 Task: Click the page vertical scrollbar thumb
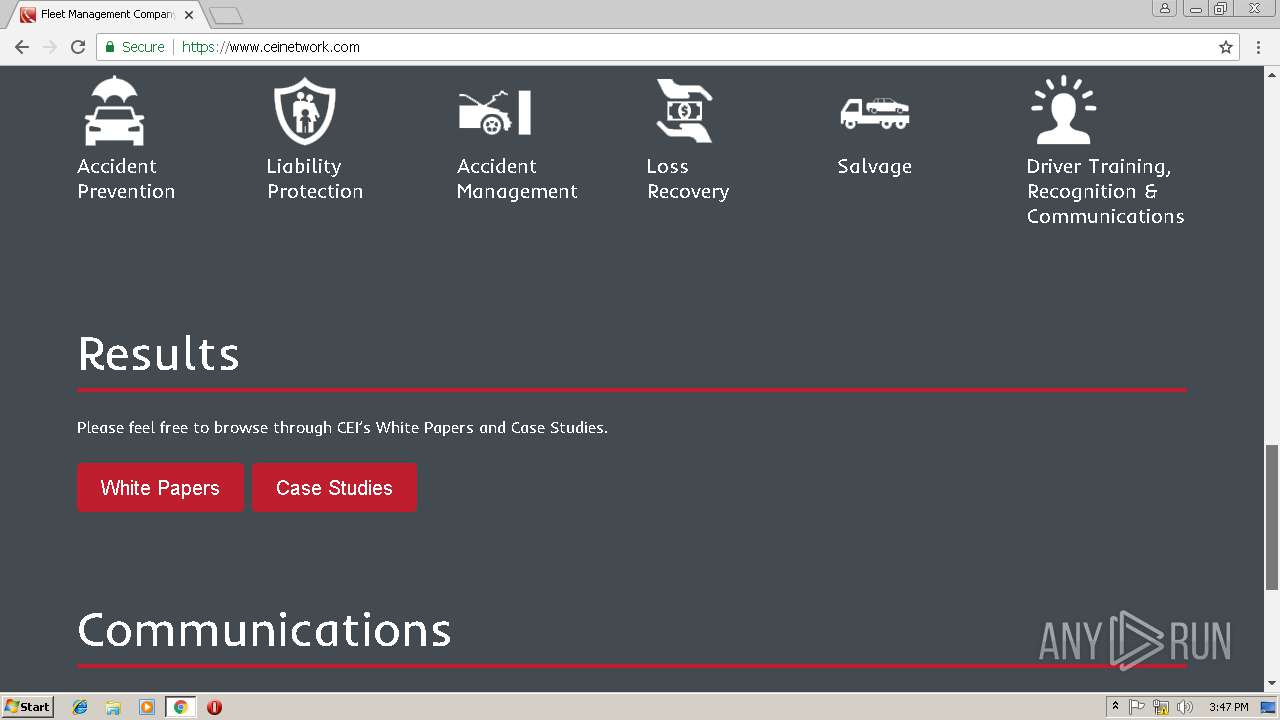[1272, 517]
